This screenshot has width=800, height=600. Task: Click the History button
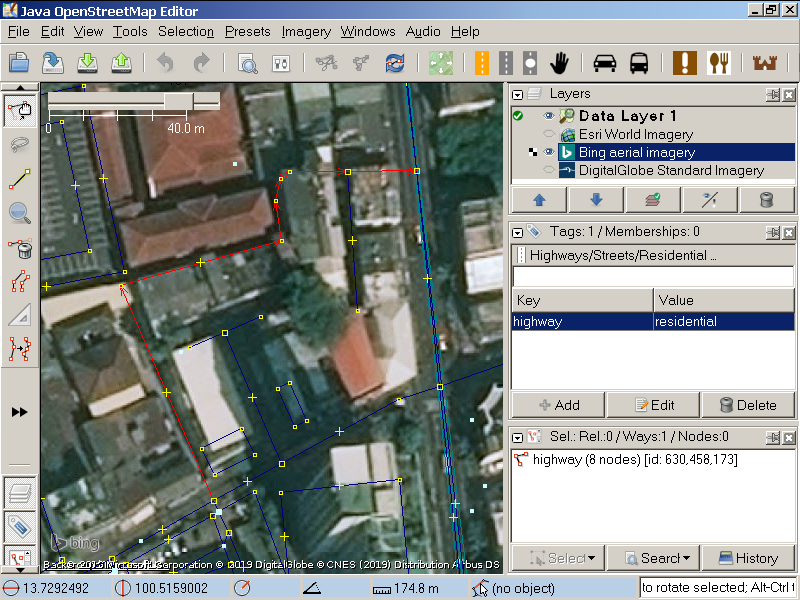tap(748, 558)
